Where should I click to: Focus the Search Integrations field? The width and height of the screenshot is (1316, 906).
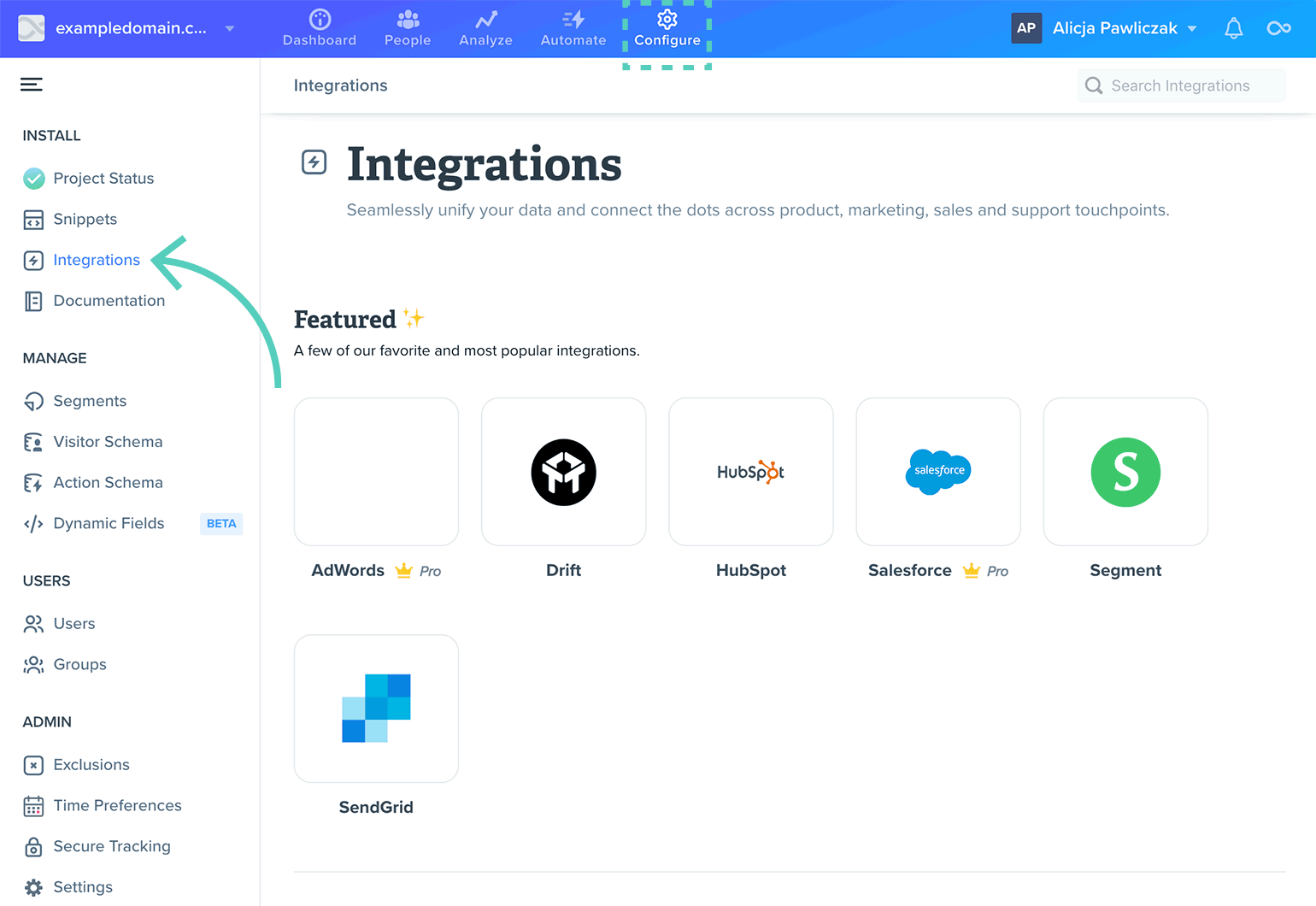click(1181, 85)
